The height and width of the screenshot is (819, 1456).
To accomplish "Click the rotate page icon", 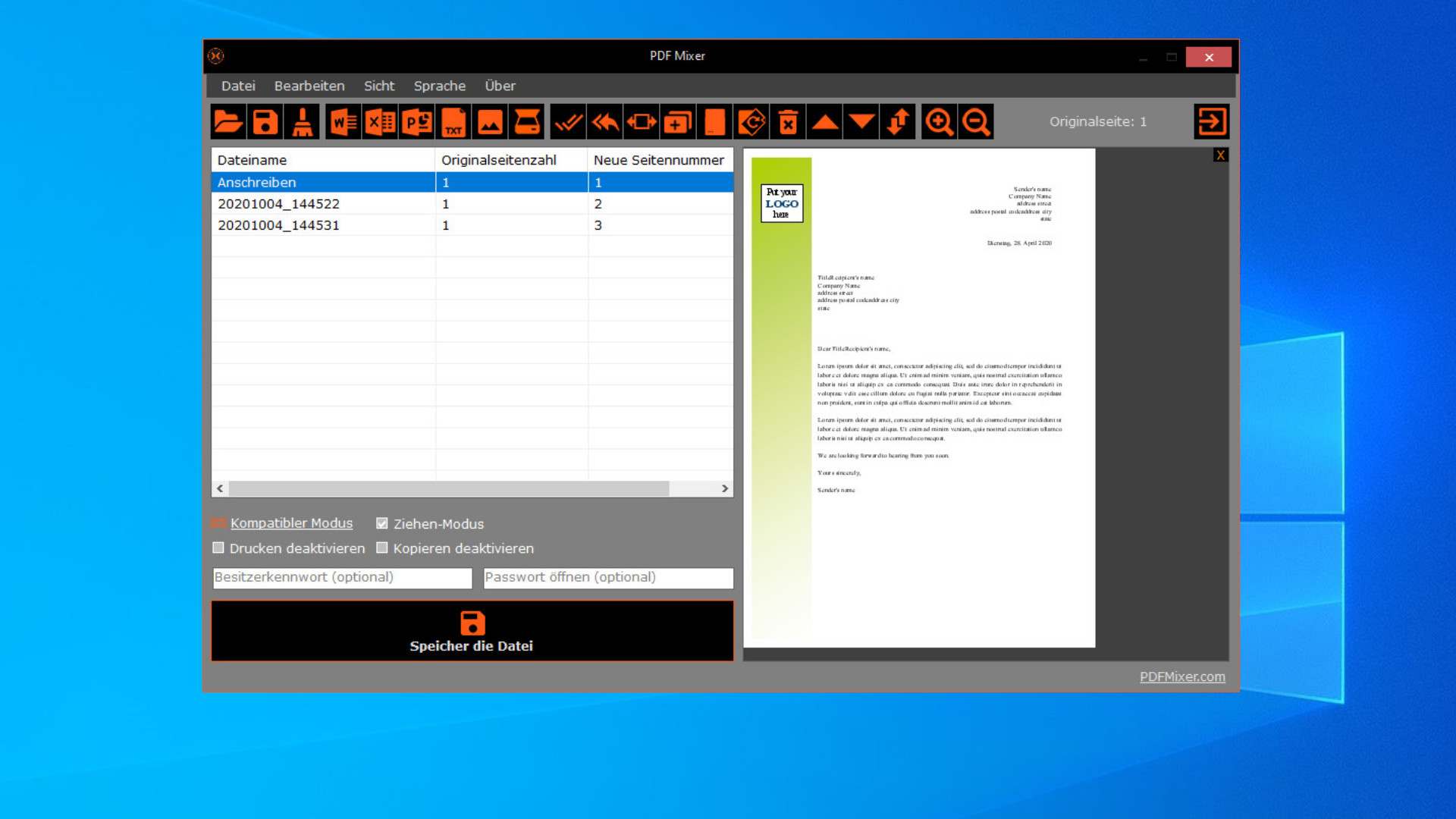I will pyautogui.click(x=752, y=122).
